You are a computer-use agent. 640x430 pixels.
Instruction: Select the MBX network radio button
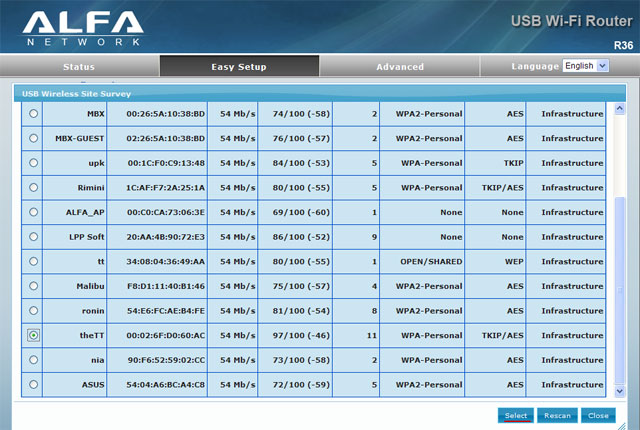pos(33,114)
